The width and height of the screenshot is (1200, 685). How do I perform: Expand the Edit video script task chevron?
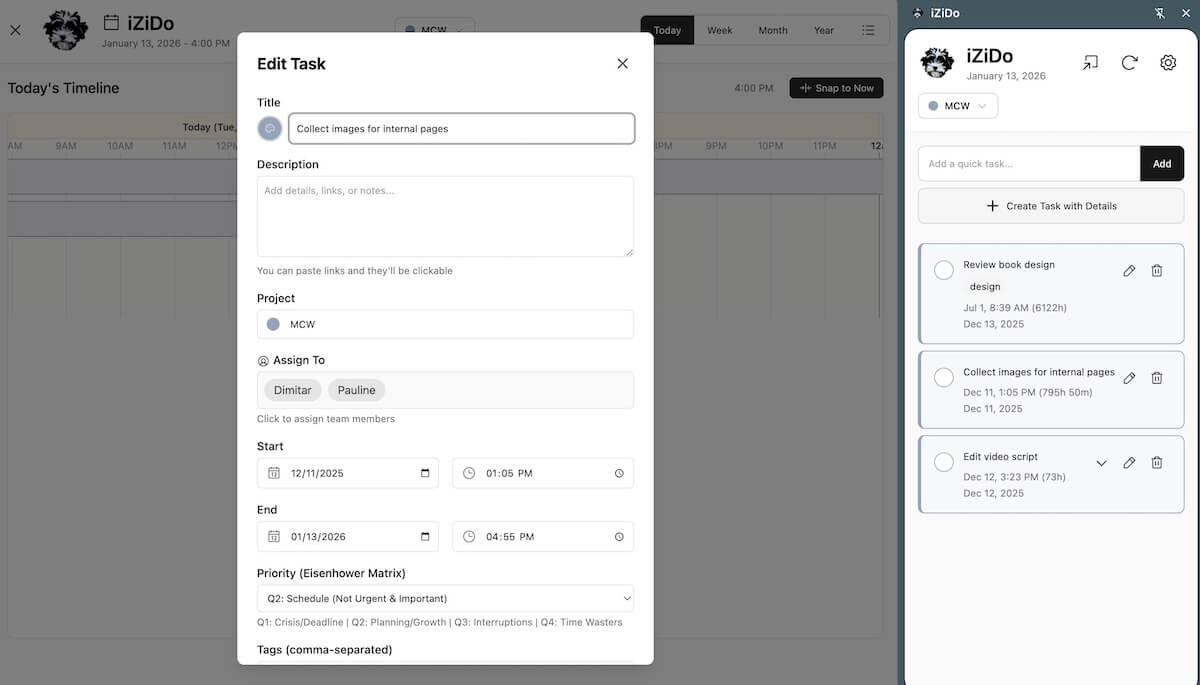pyautogui.click(x=1101, y=463)
